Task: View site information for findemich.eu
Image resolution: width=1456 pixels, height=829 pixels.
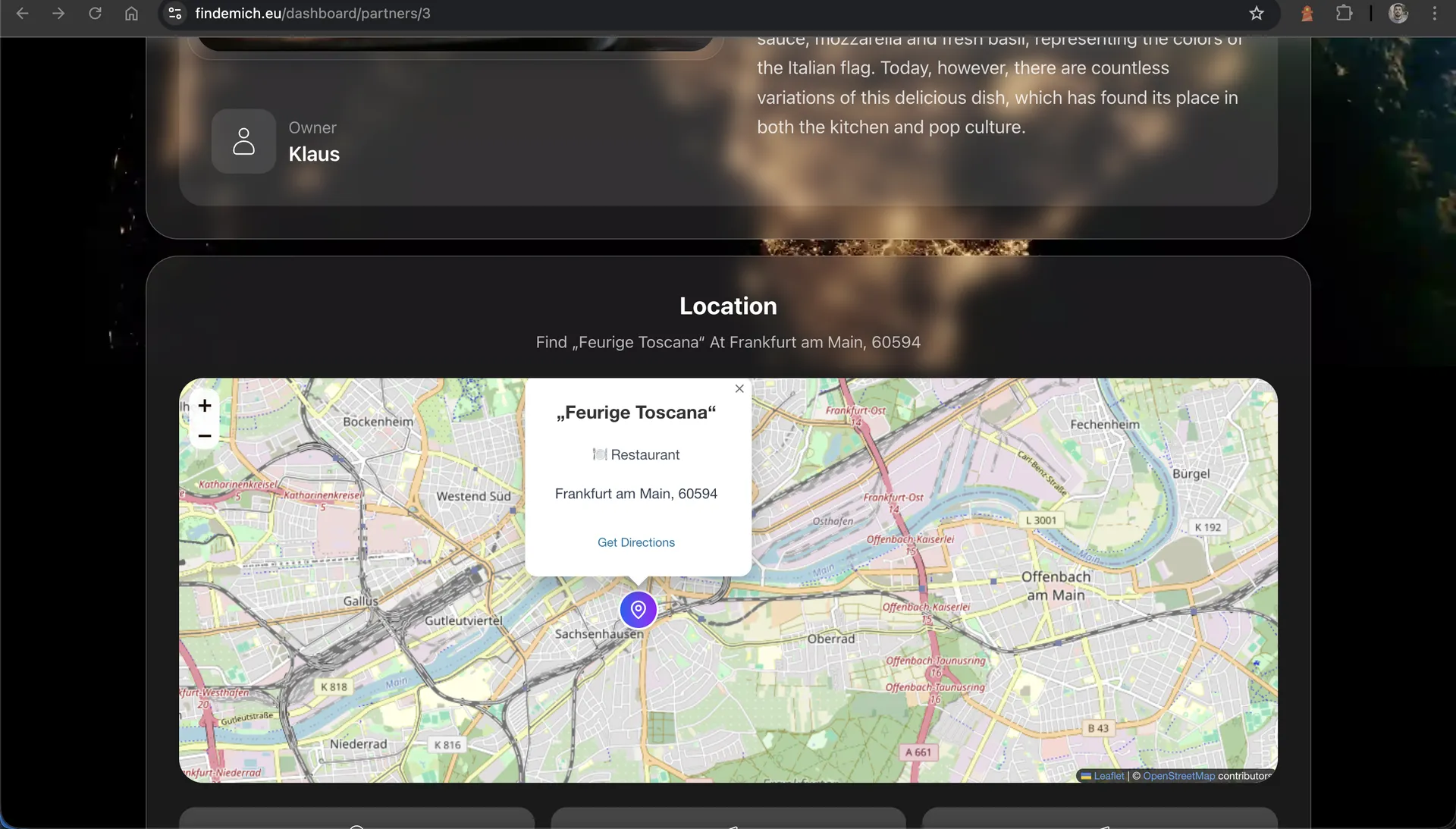Action: (x=175, y=14)
